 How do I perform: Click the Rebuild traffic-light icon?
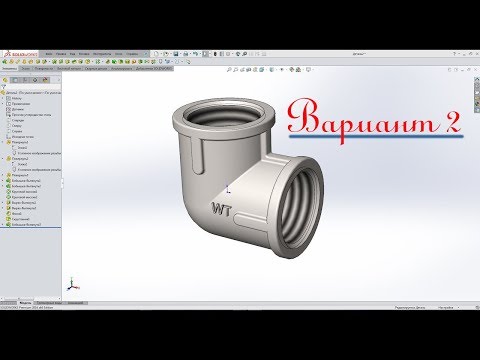(215, 54)
